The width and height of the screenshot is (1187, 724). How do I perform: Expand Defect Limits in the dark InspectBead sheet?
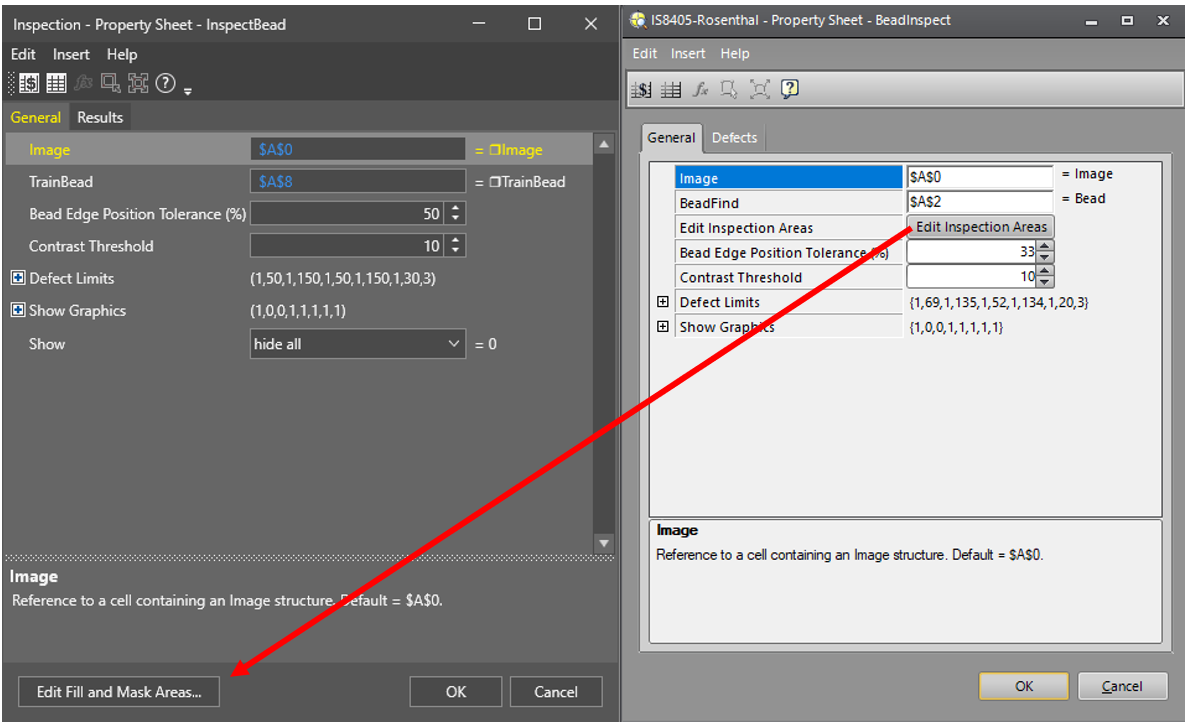17,278
